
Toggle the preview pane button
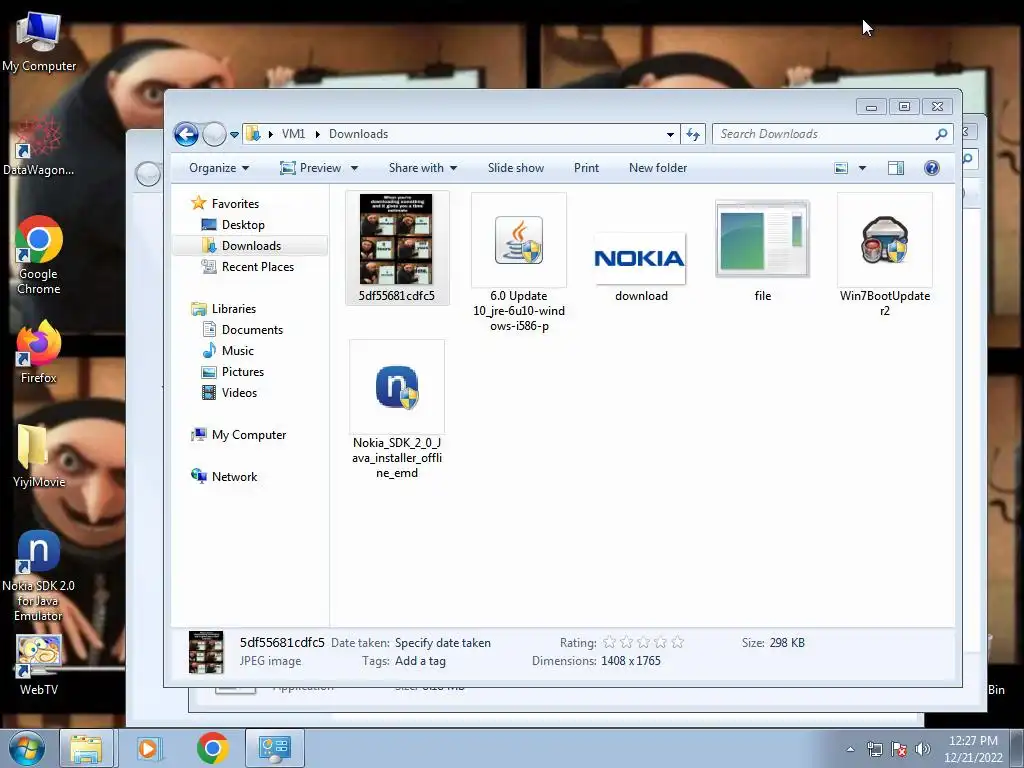tap(896, 168)
